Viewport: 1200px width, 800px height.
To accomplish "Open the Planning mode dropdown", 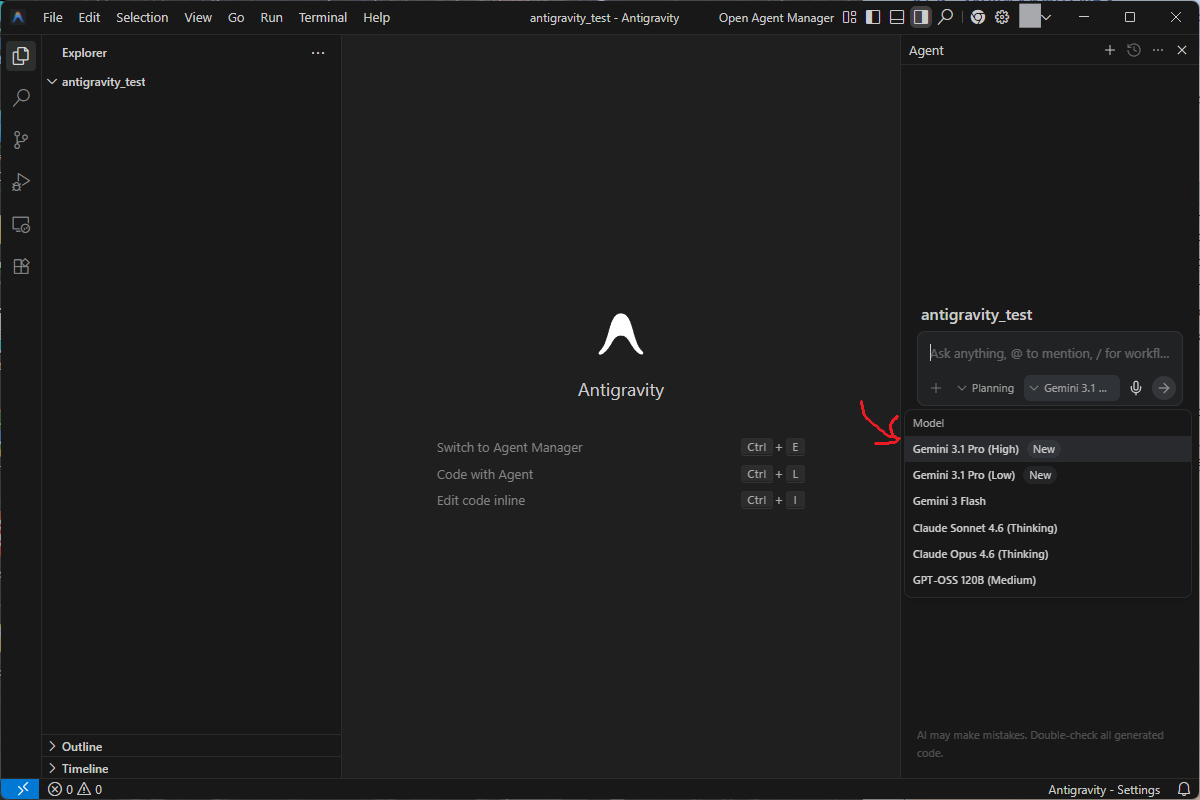I will 986,388.
